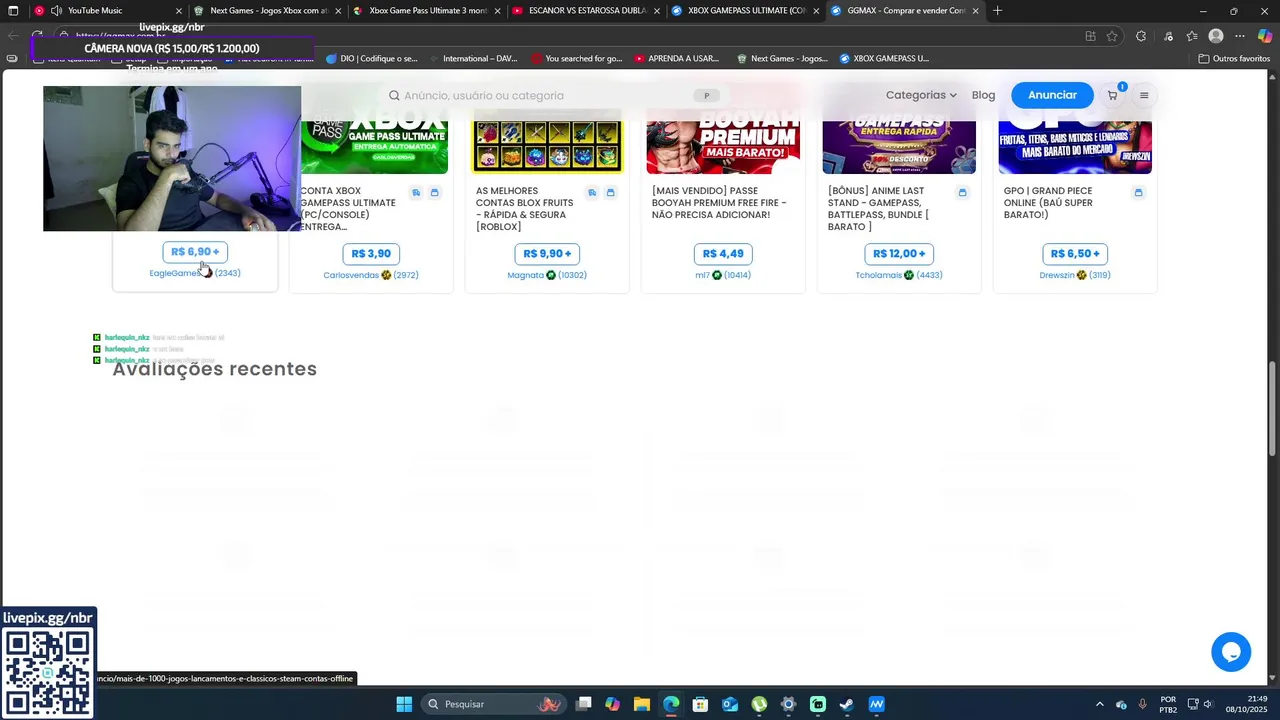Viewport: 1280px width, 720px height.
Task: Switch to XBOX GAMEPASS ULTIMATE tab
Action: tap(745, 11)
